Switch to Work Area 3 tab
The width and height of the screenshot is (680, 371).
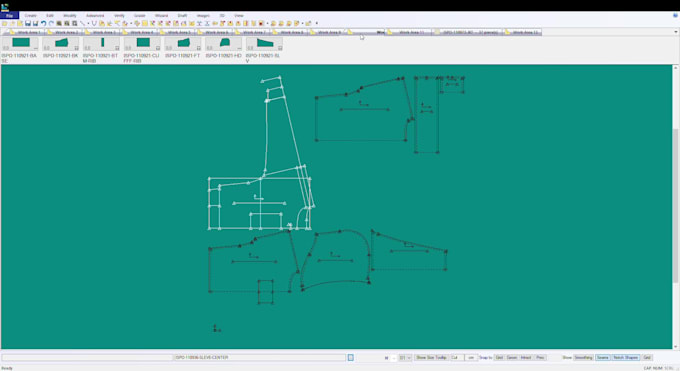(x=100, y=32)
